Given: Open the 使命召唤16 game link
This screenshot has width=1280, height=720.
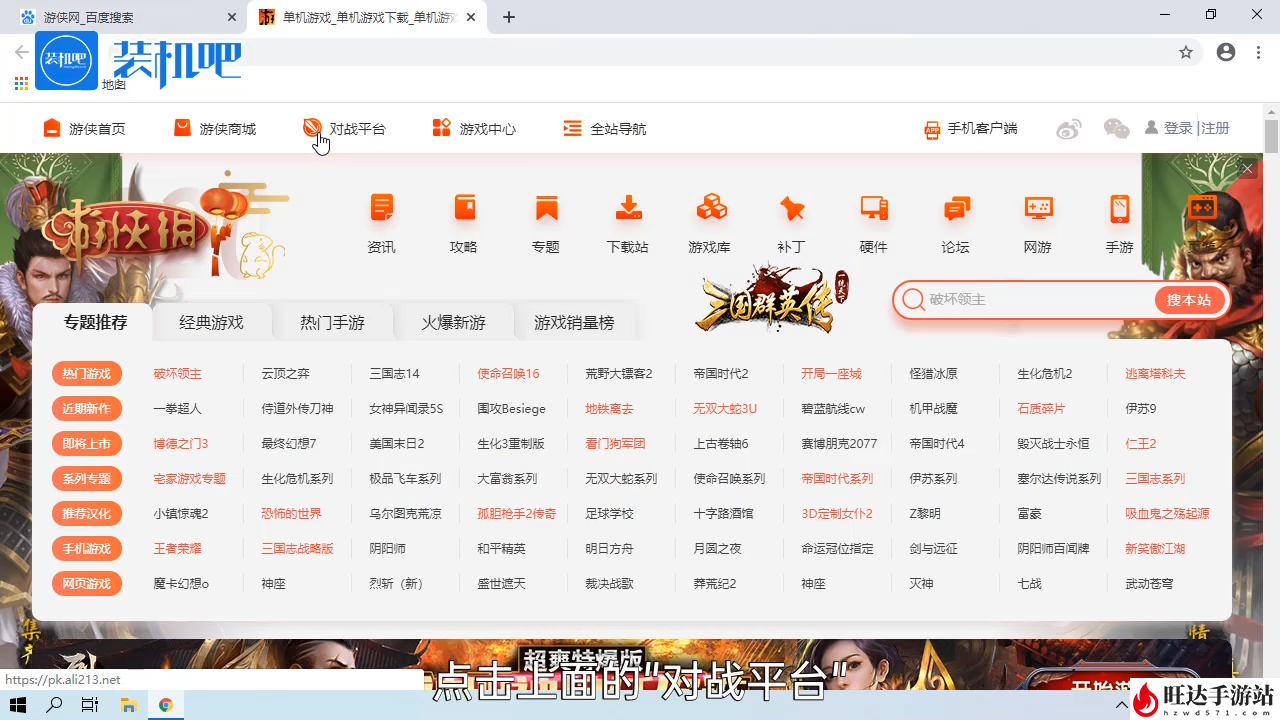Looking at the screenshot, I should [x=508, y=373].
